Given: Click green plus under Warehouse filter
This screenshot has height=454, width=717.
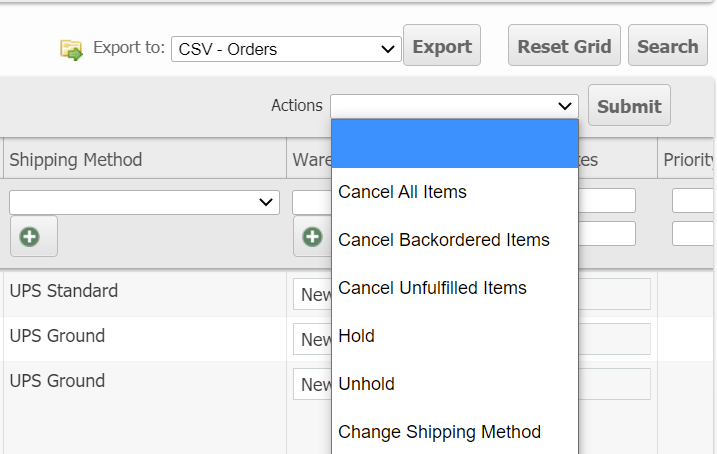Looking at the screenshot, I should [312, 237].
